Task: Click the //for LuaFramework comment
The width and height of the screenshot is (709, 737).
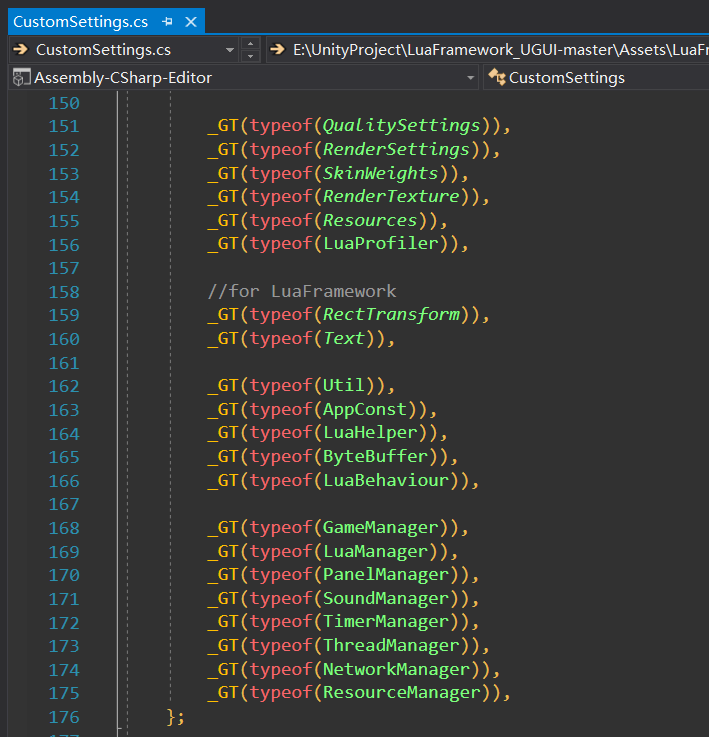Action: [x=302, y=291]
